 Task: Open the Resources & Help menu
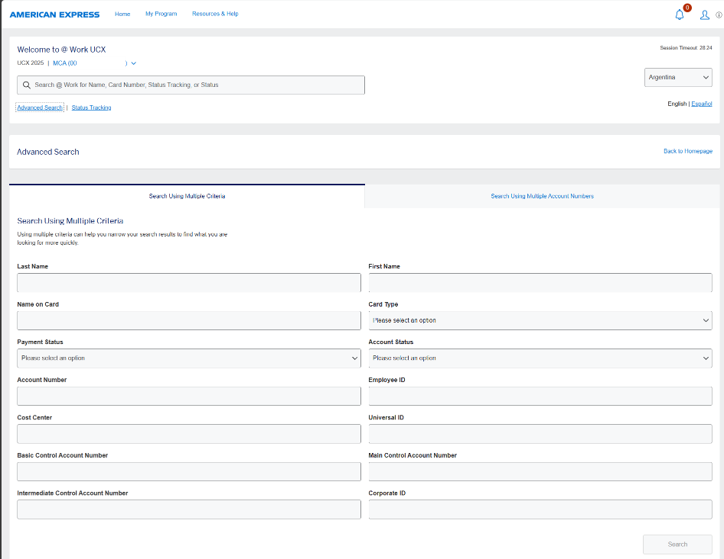point(215,15)
